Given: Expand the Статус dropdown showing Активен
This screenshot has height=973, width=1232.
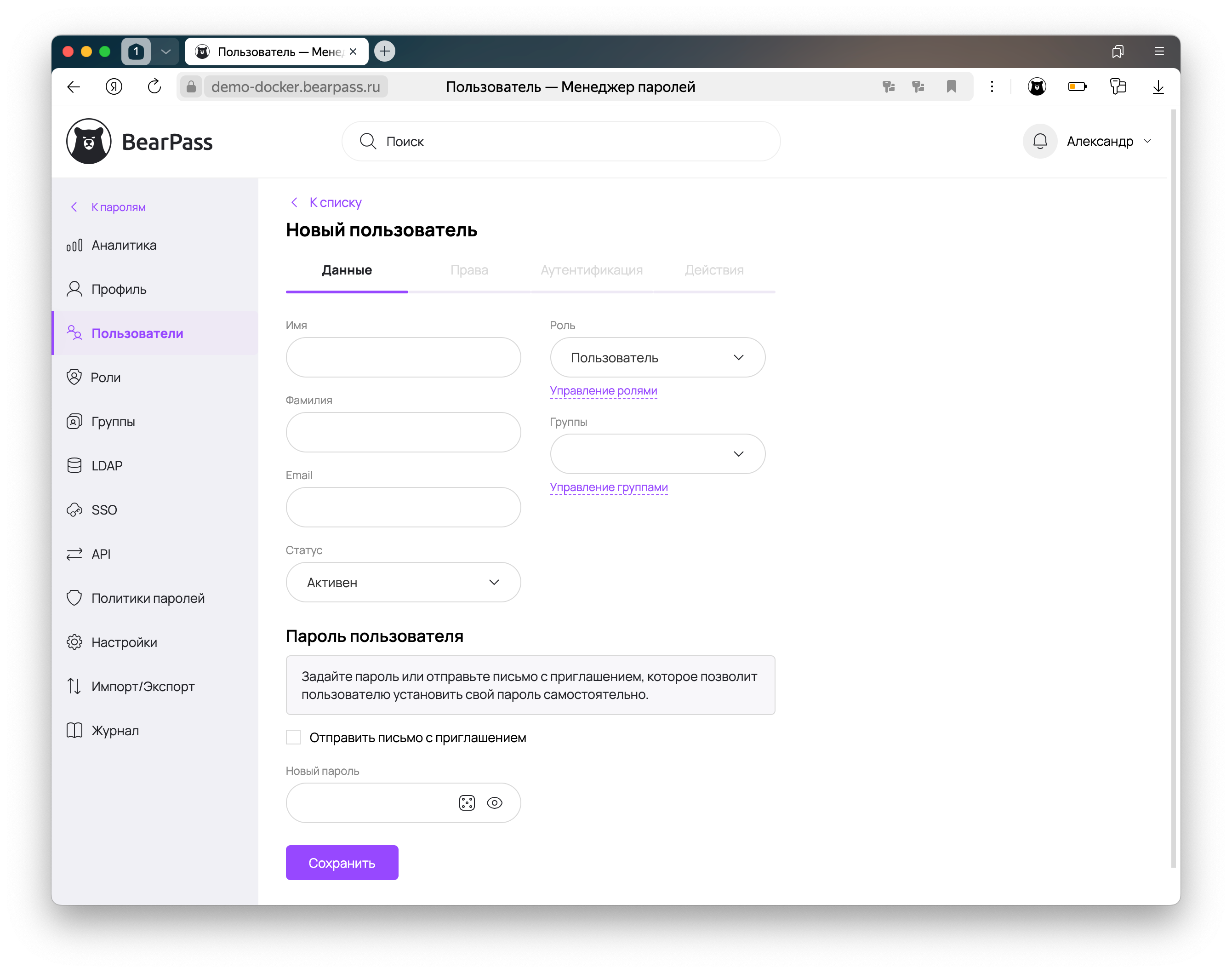Looking at the screenshot, I should 403,582.
